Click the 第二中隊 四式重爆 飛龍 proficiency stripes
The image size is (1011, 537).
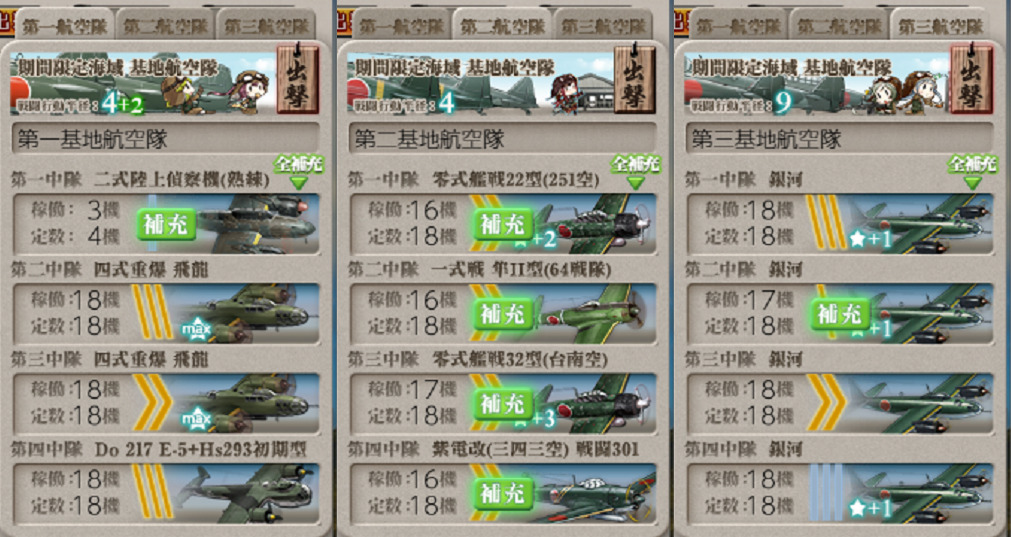pyautogui.click(x=152, y=314)
